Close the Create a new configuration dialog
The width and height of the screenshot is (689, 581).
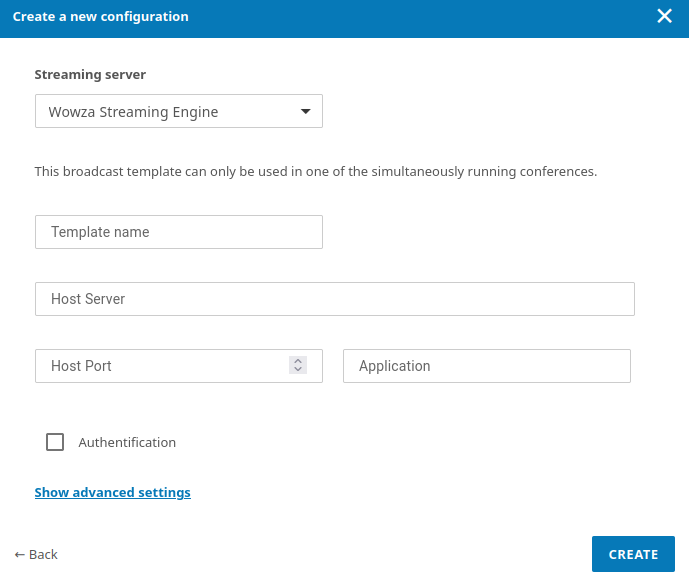coord(664,16)
